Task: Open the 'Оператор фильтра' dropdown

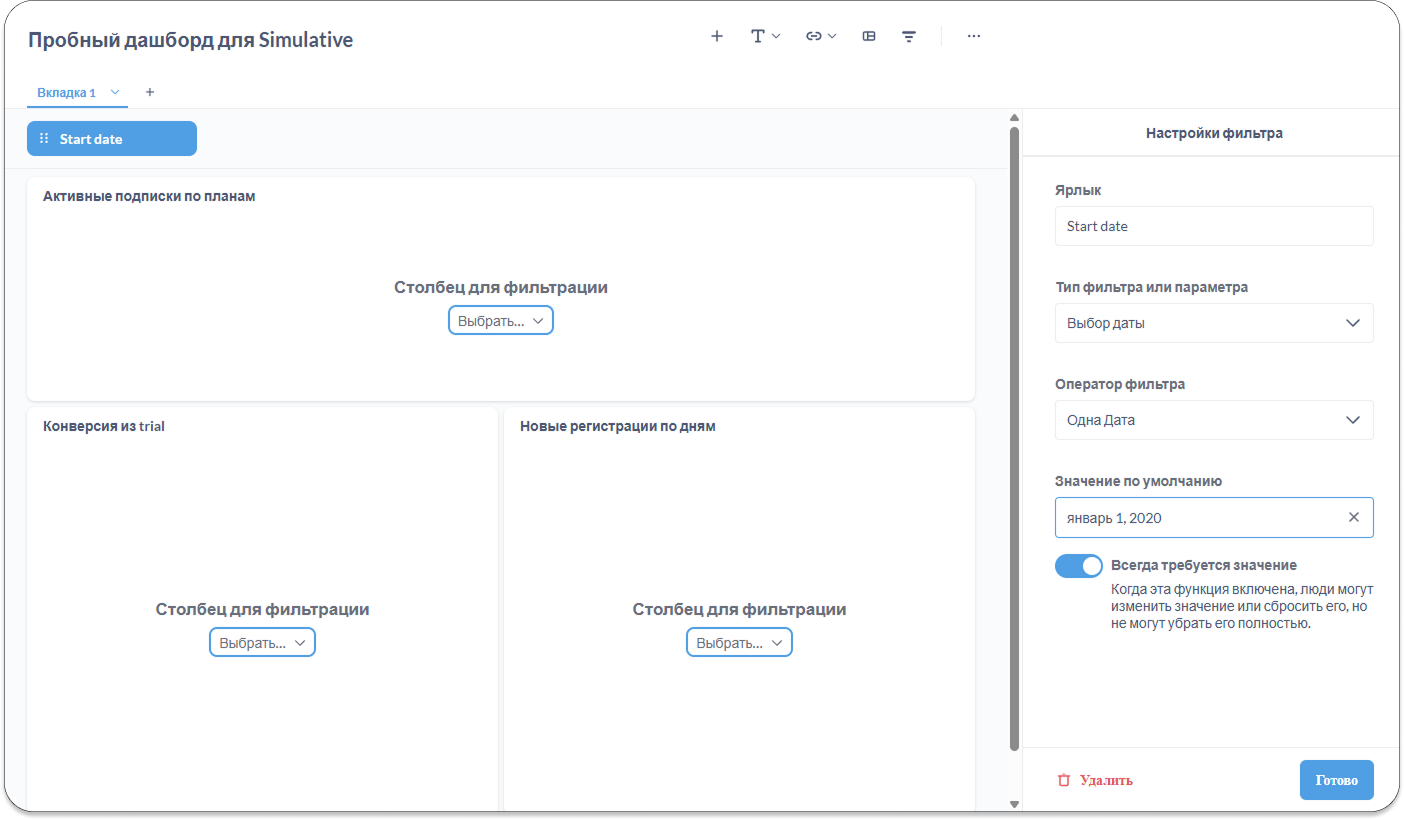Action: [1214, 420]
